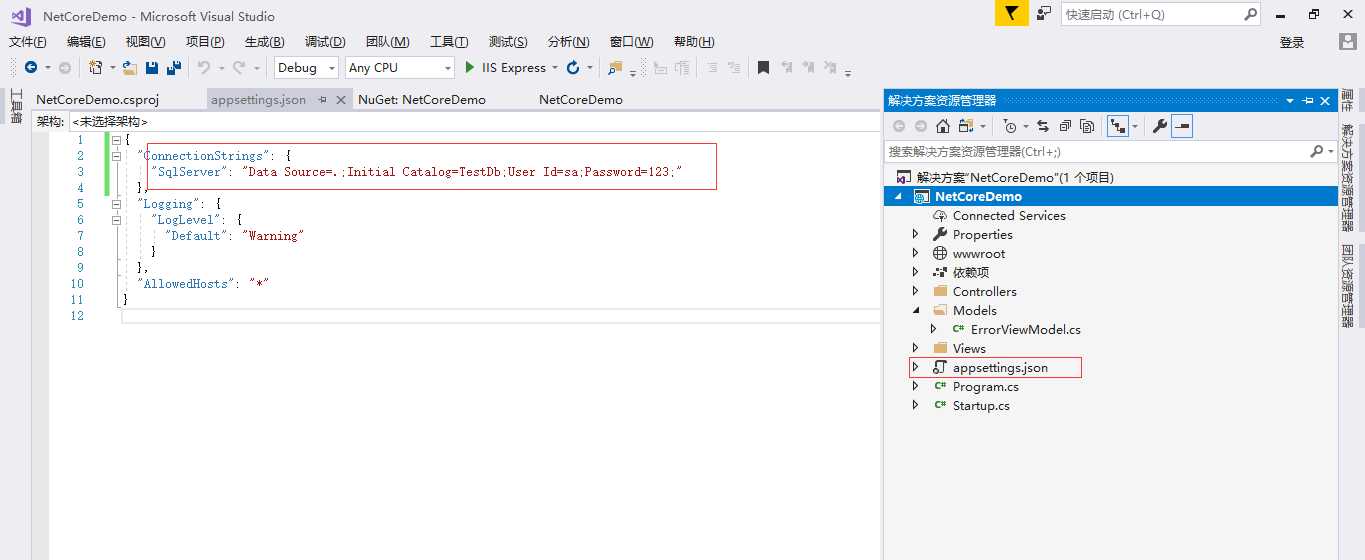Click the pending changes filter clock icon
Viewport: 1365px width, 560px height.
point(1009,126)
